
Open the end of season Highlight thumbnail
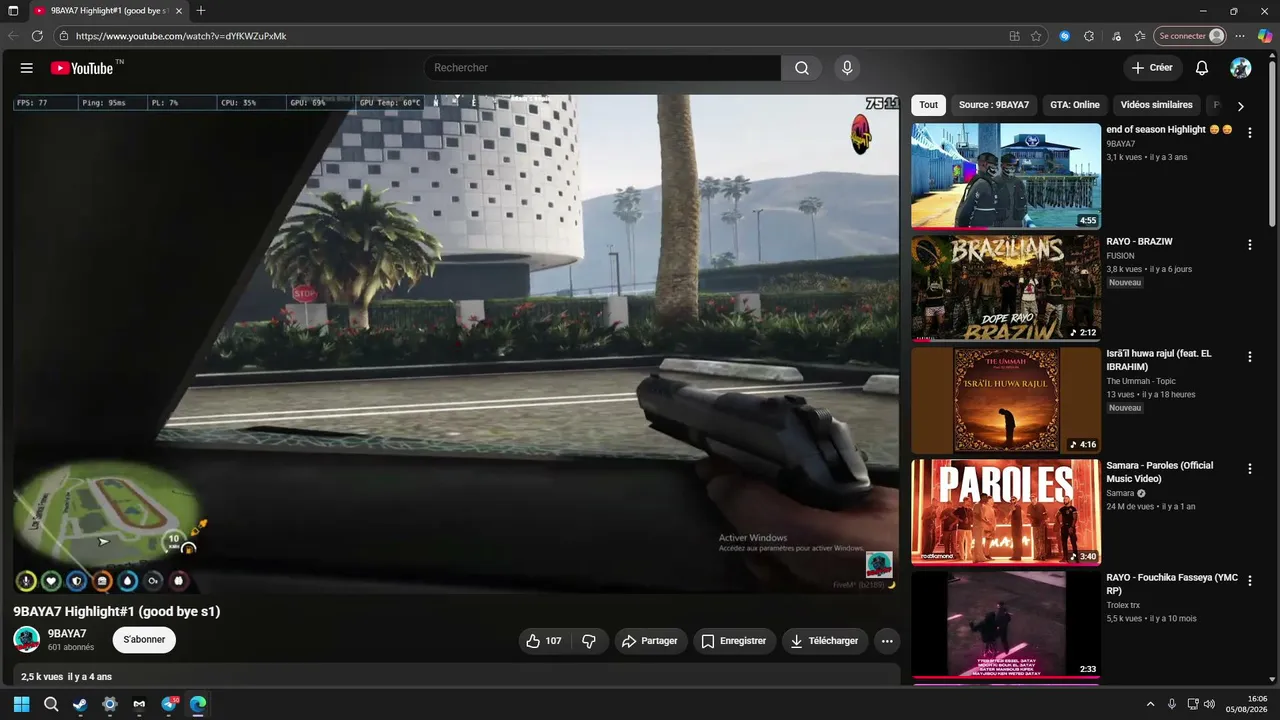(x=1006, y=176)
